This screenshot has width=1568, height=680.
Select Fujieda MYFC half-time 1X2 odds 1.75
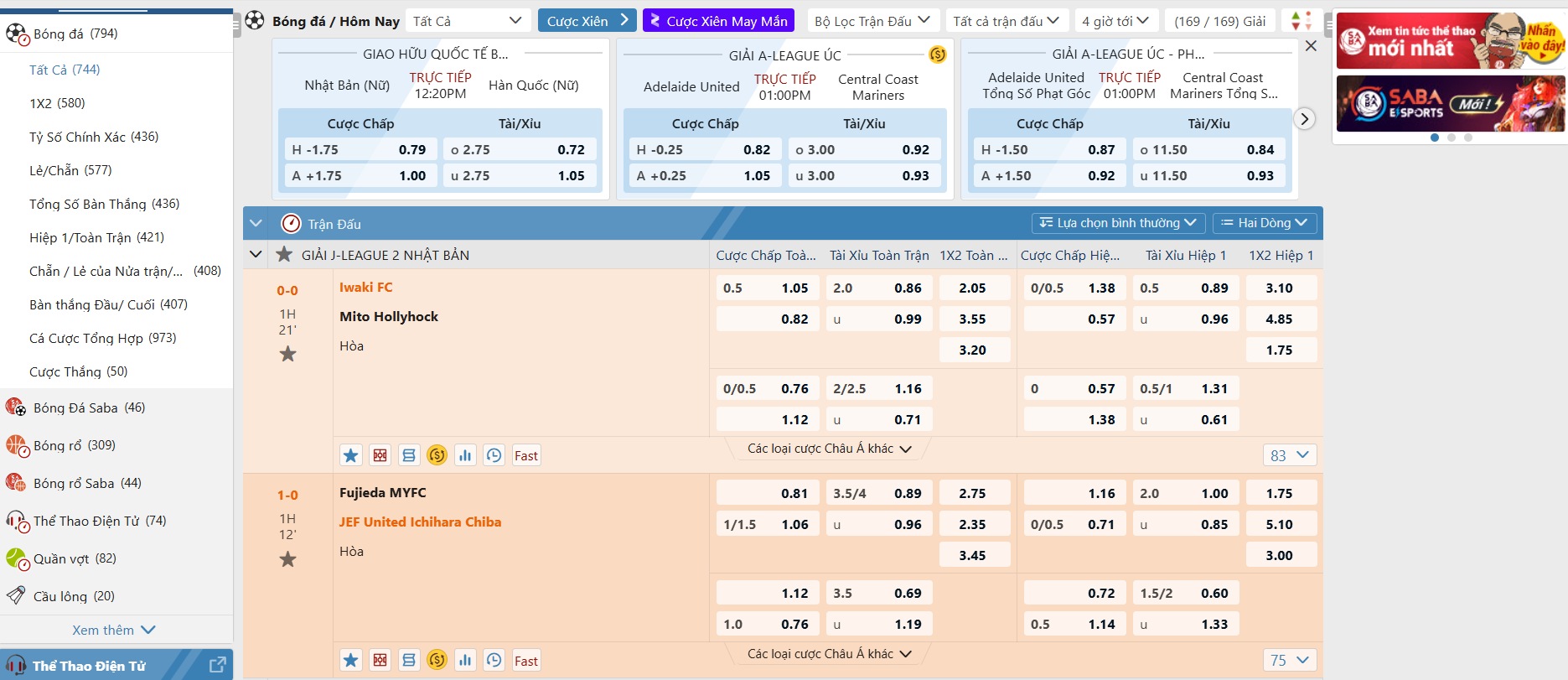(1280, 493)
